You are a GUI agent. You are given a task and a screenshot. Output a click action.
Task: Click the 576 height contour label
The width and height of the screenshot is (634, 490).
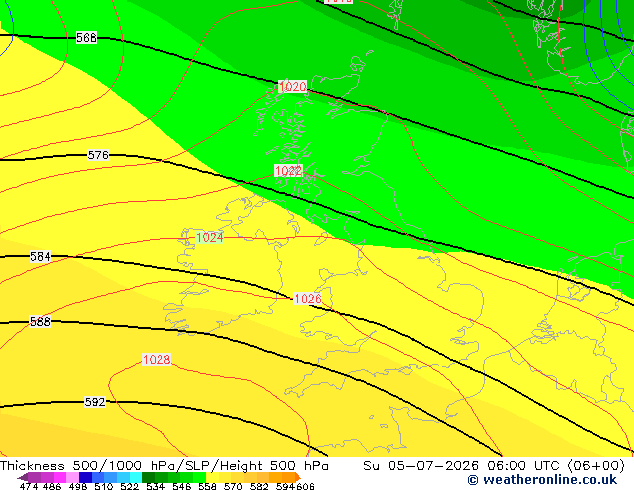[98, 155]
